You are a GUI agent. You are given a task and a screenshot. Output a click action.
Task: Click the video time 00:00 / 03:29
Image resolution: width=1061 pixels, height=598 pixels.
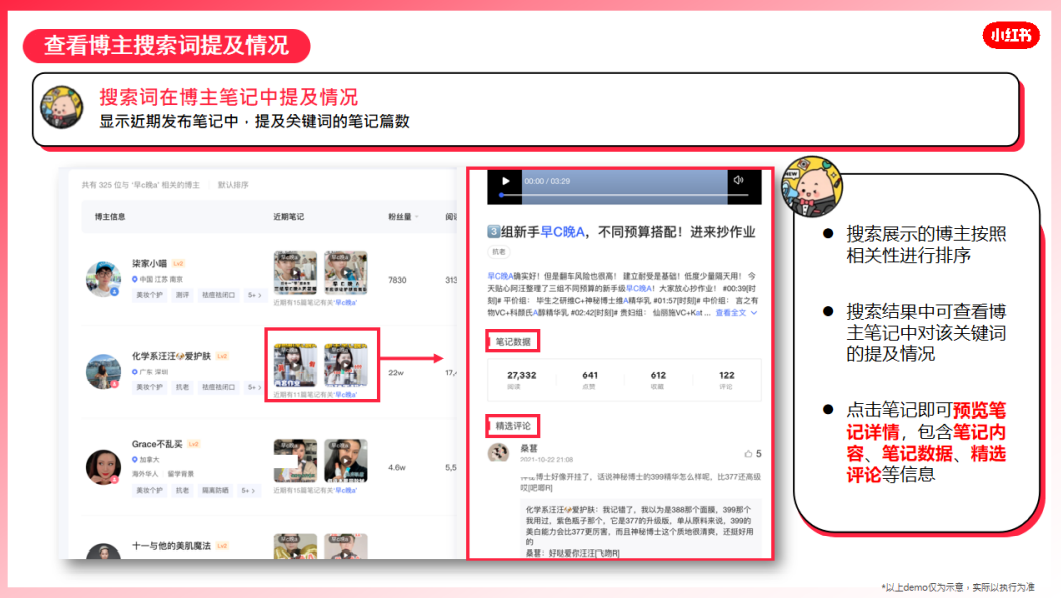pos(547,181)
